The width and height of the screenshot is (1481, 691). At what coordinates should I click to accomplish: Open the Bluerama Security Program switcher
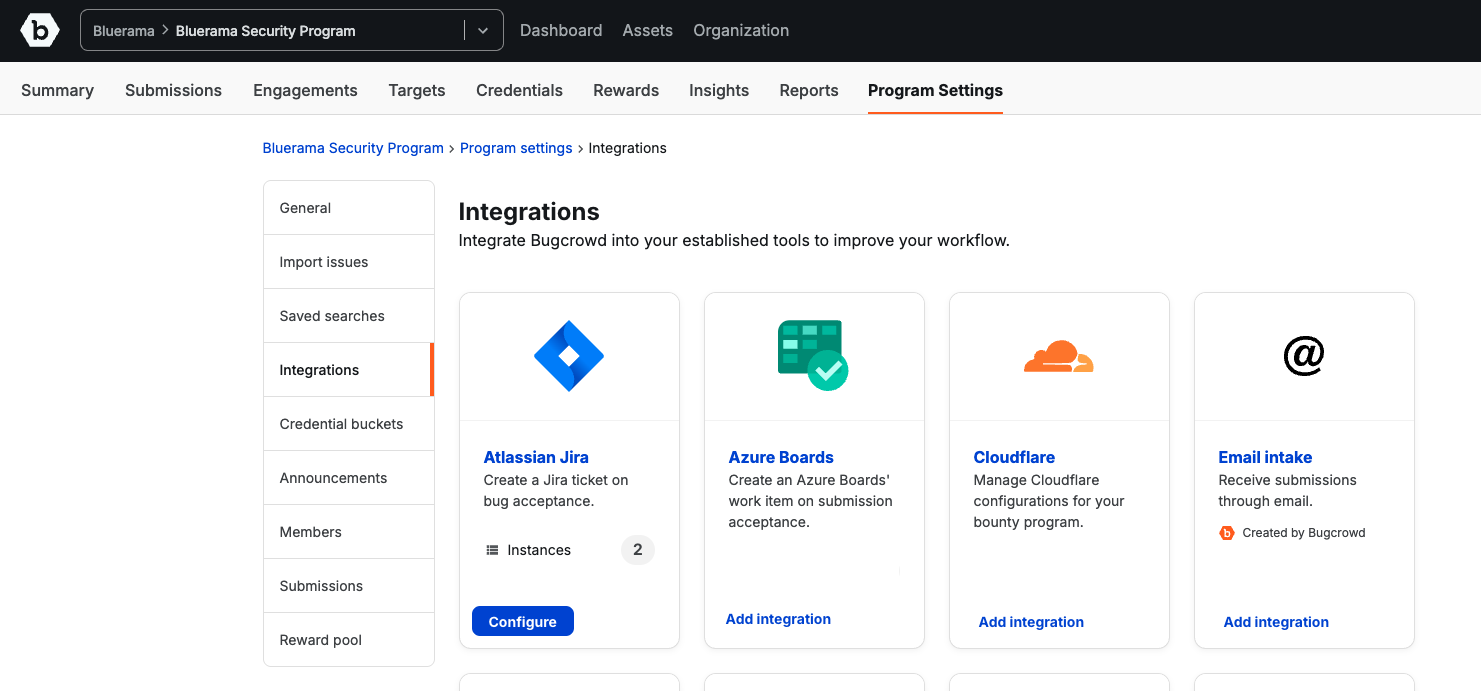tap(270, 31)
